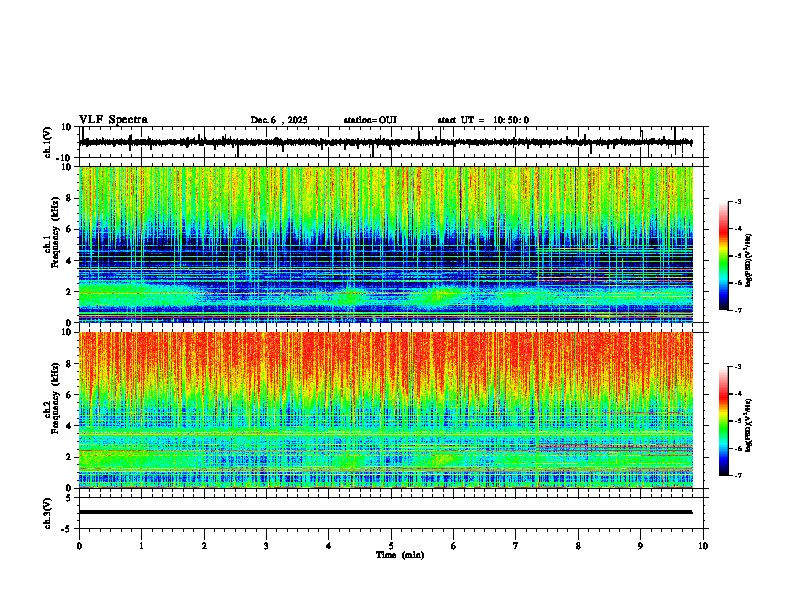Click the 'Time (min)' axis label
The image size is (792, 612).
click(x=400, y=555)
